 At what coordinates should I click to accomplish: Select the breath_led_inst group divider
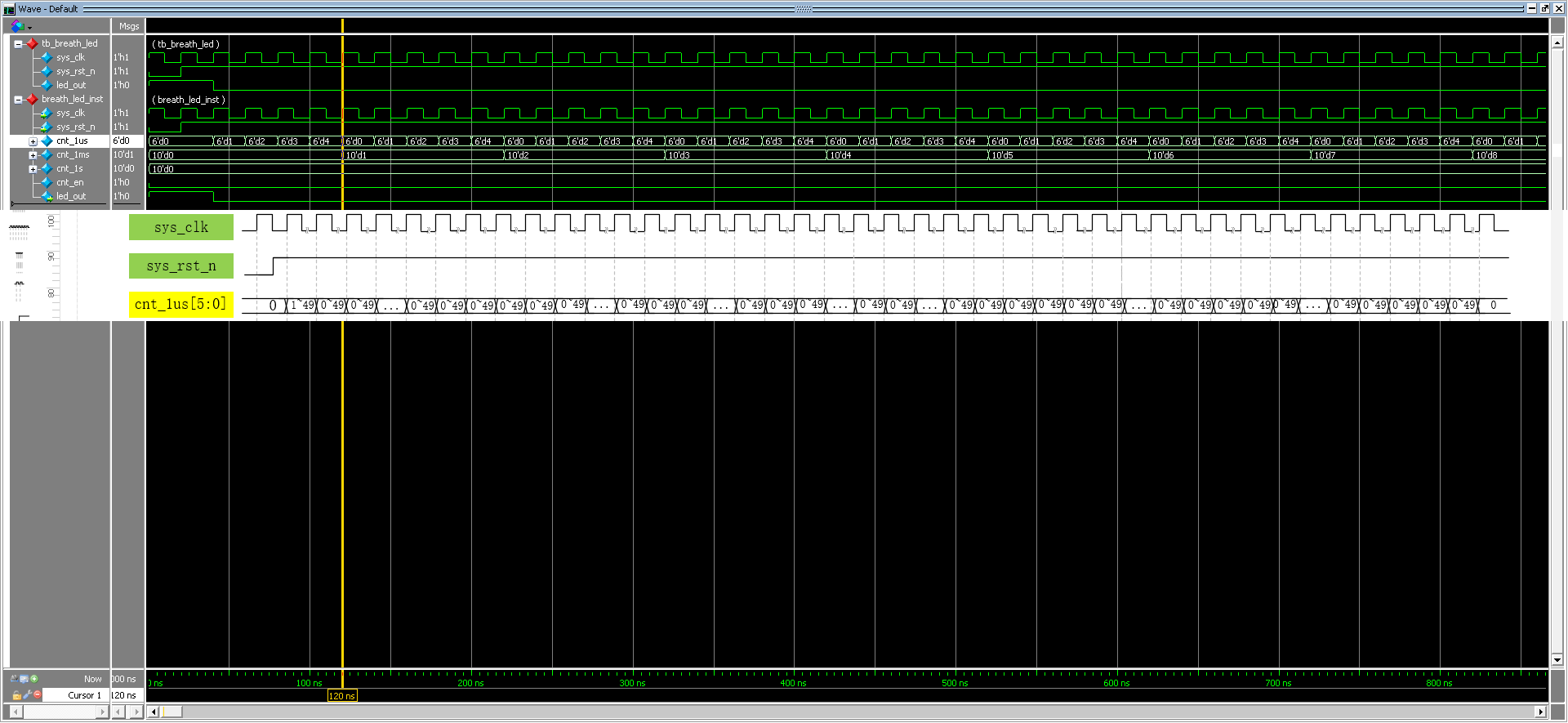73,99
